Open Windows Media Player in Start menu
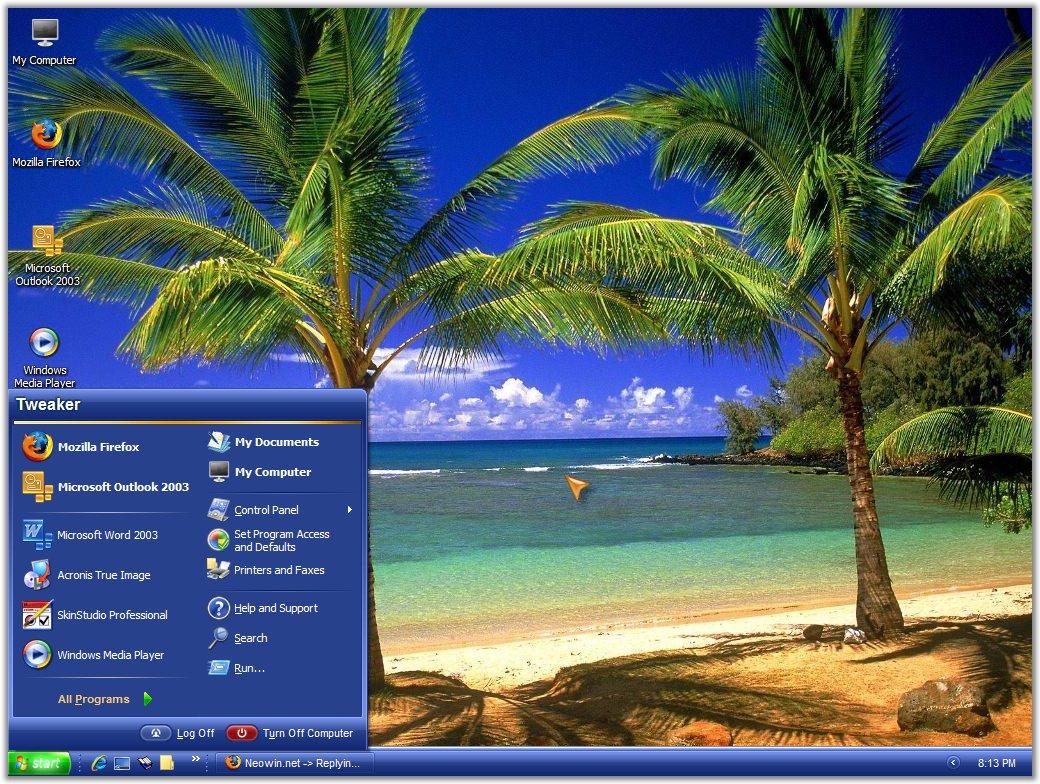 [x=105, y=655]
